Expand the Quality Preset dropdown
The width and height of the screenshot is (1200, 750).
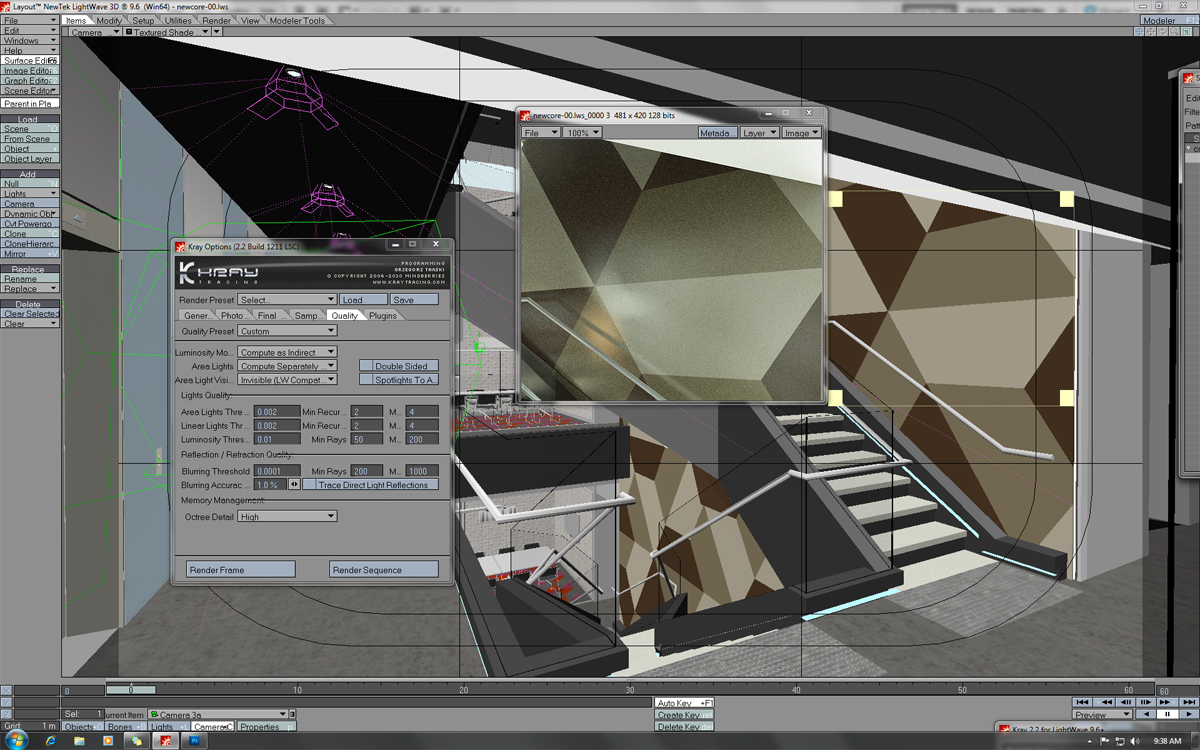coord(287,331)
